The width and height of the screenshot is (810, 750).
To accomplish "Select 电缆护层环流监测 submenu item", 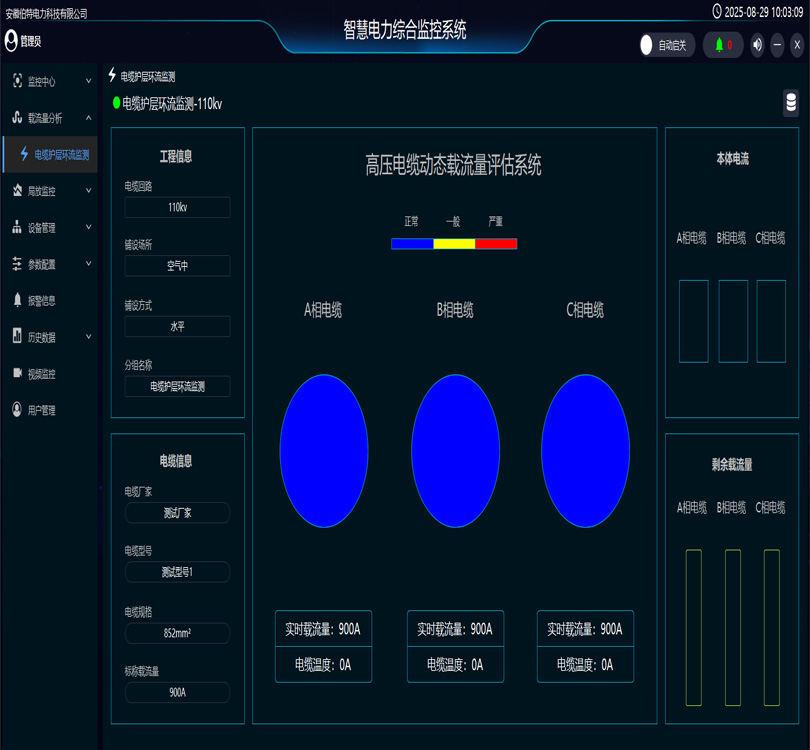I will pos(60,155).
